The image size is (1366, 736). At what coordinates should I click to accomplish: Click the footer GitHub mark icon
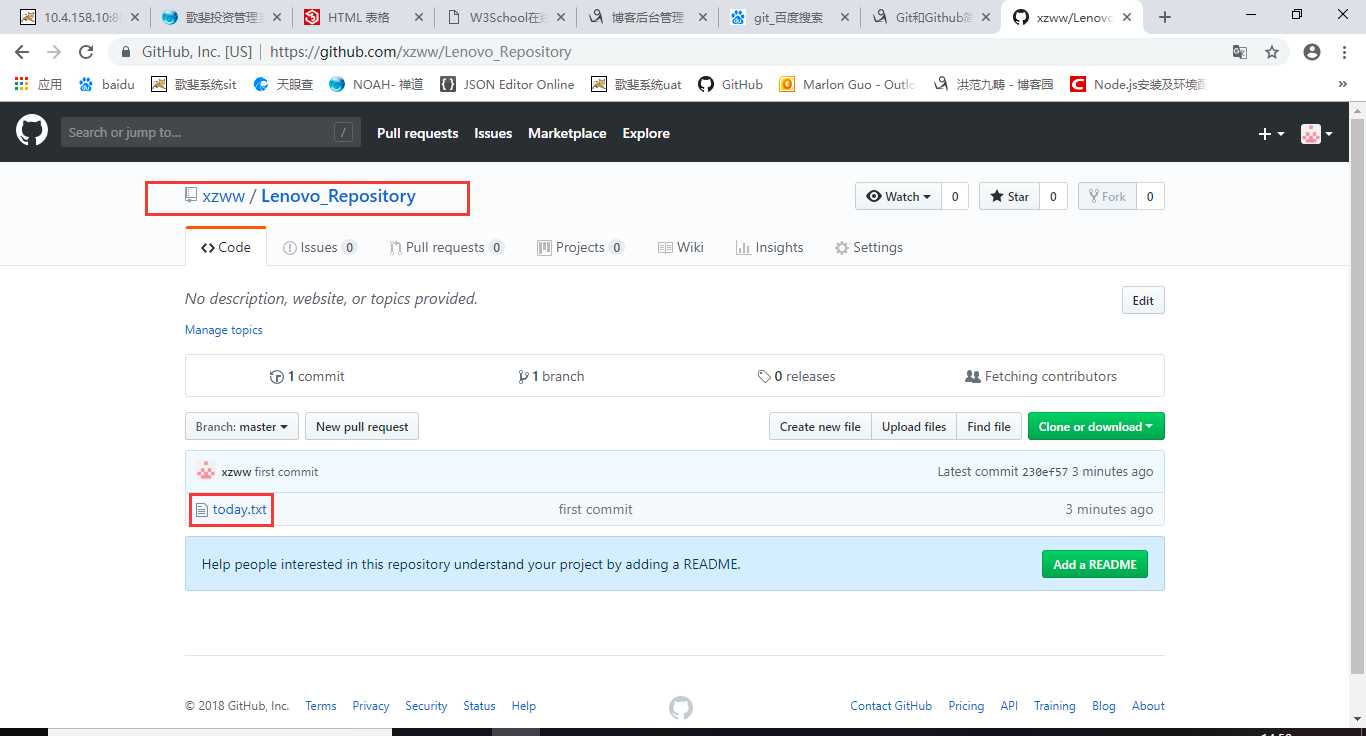[681, 708]
